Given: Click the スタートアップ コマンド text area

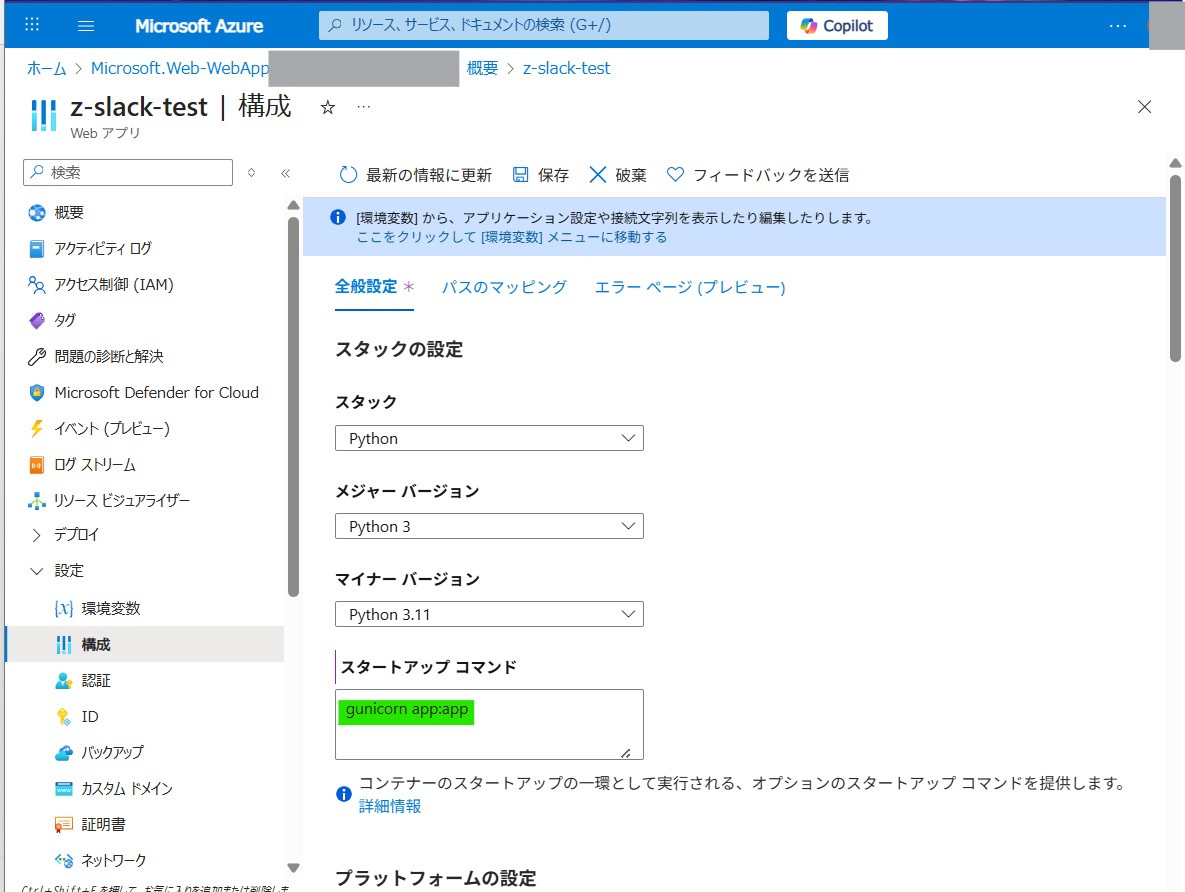Looking at the screenshot, I should (489, 724).
